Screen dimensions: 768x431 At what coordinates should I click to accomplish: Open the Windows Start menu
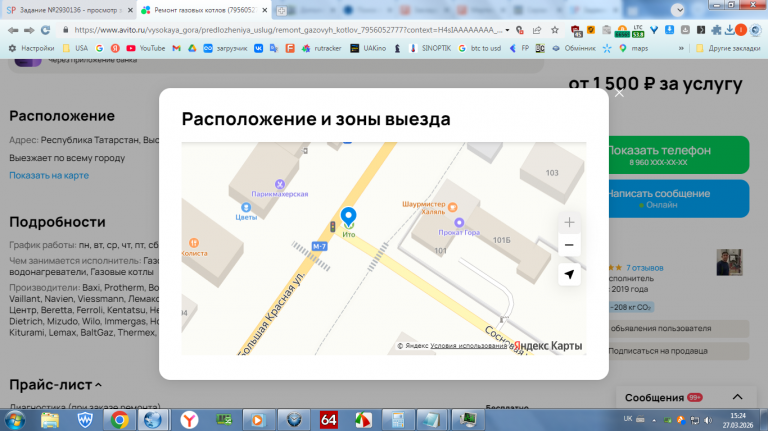click(15, 420)
